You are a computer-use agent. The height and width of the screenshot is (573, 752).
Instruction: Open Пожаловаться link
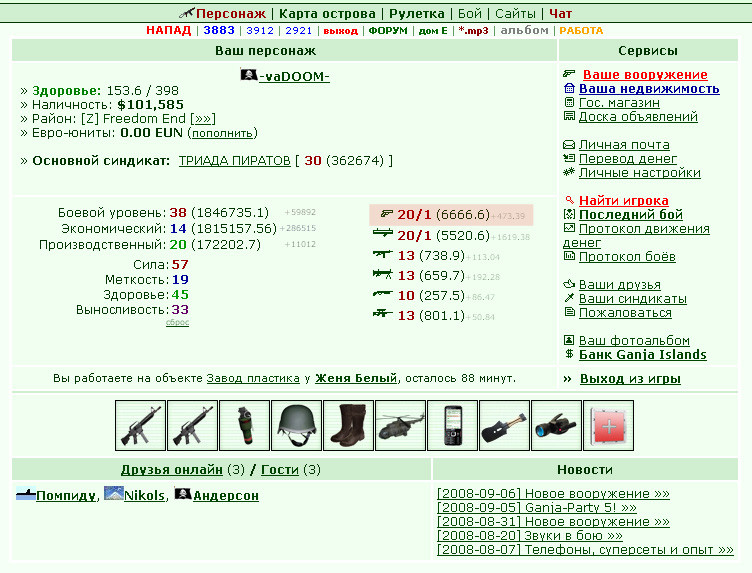point(625,313)
